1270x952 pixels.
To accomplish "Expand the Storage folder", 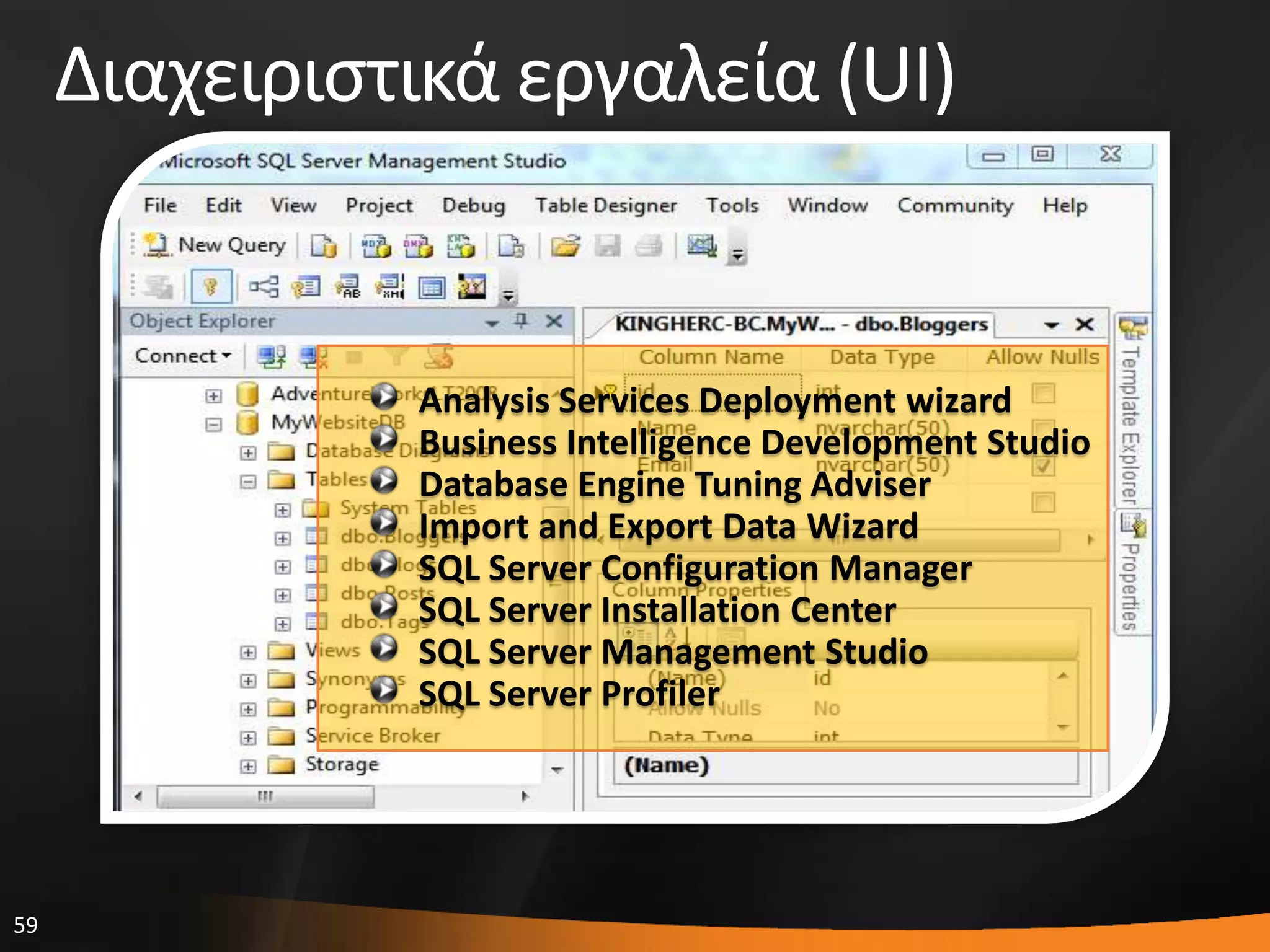I will [248, 766].
